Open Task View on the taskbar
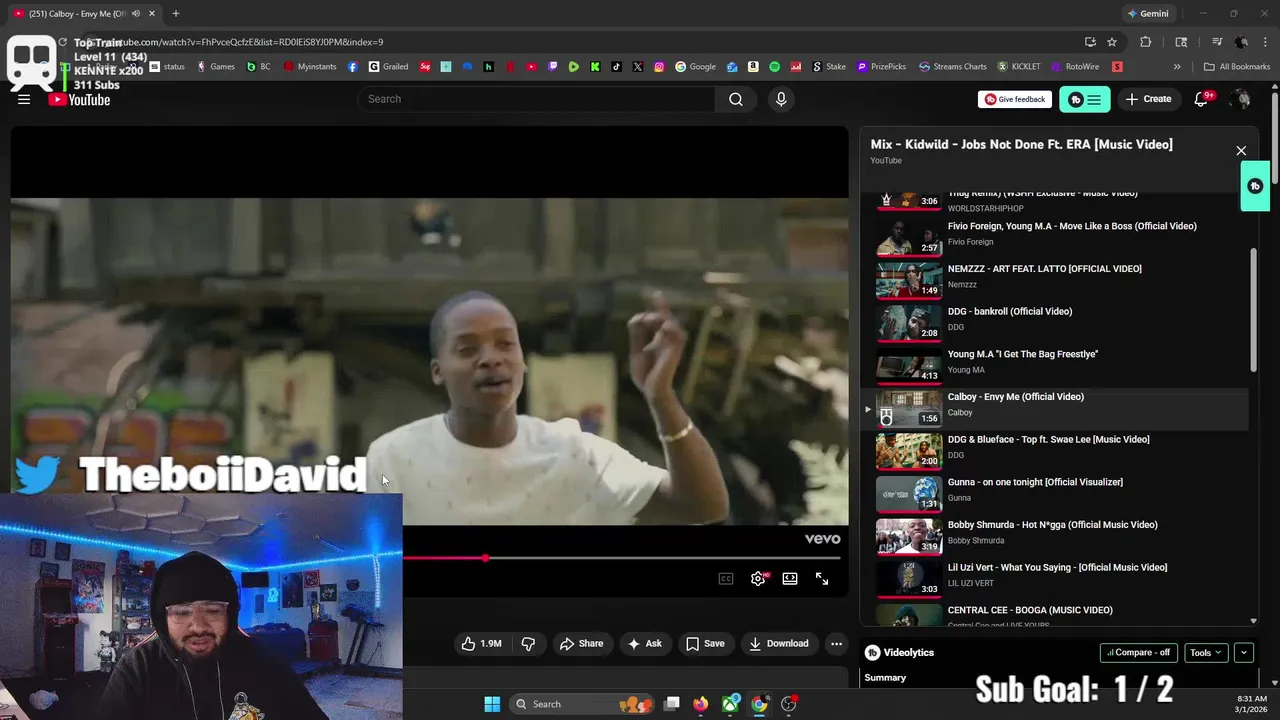The width and height of the screenshot is (1280, 720). coord(672,704)
